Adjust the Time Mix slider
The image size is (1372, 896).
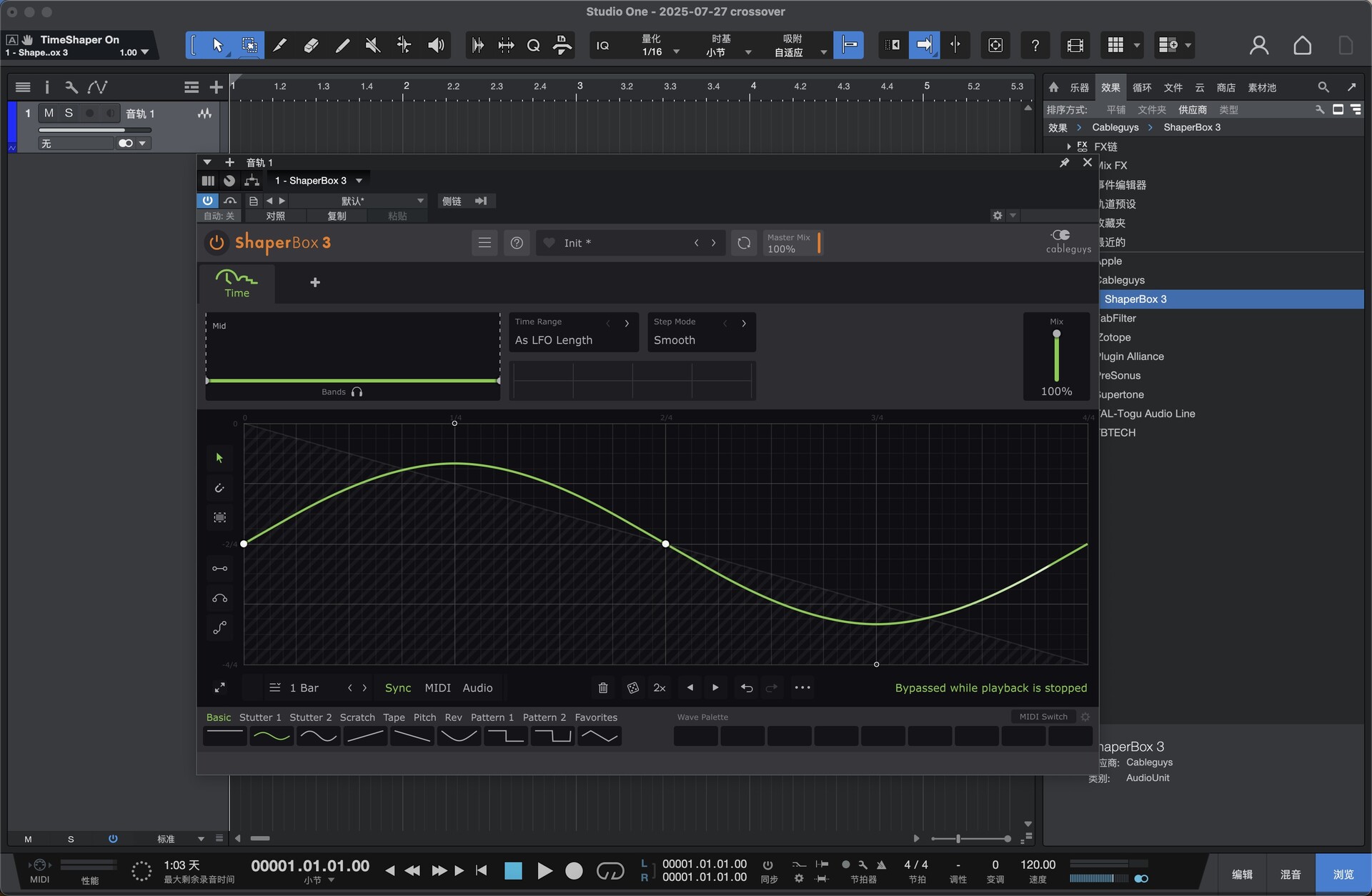click(1056, 357)
